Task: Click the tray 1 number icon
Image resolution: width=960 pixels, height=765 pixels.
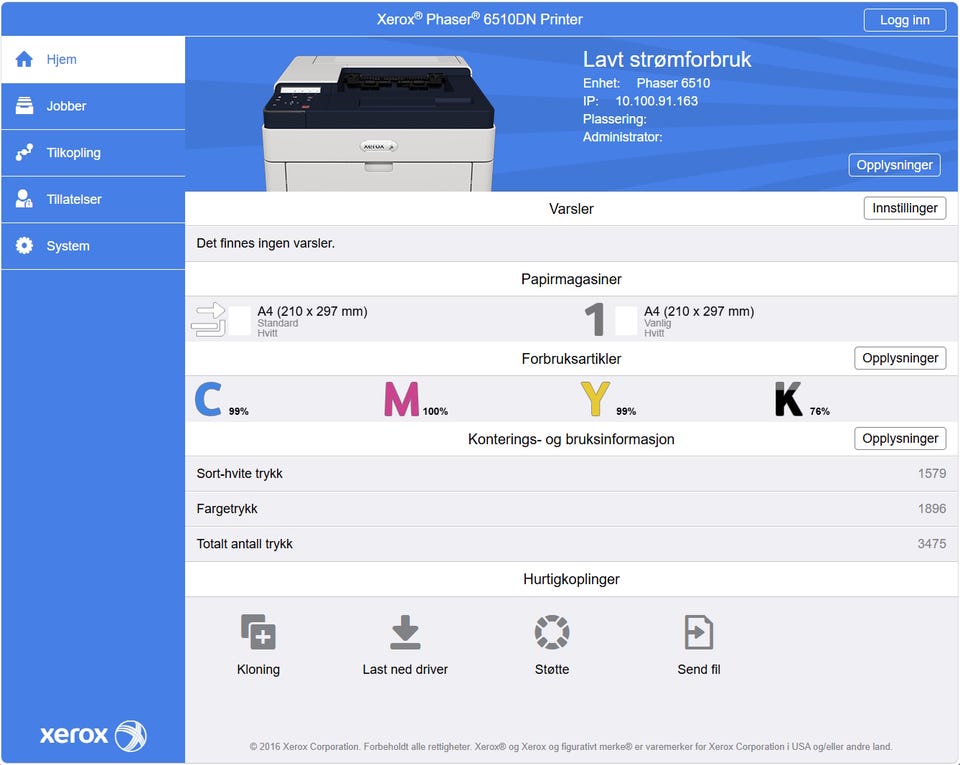Action: (594, 319)
